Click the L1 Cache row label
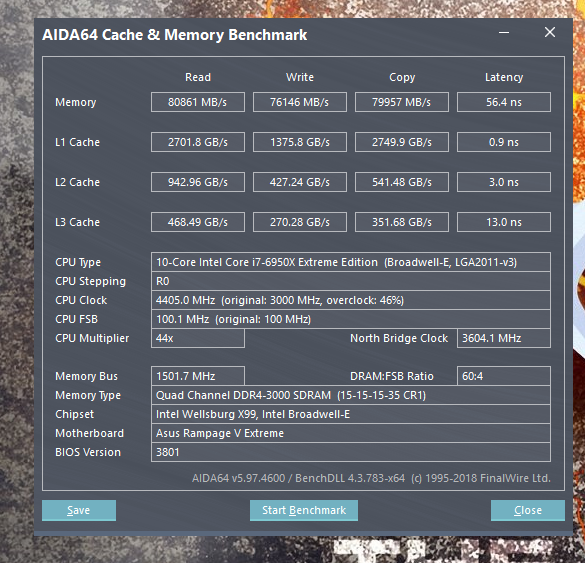This screenshot has width=585, height=563. 77,142
